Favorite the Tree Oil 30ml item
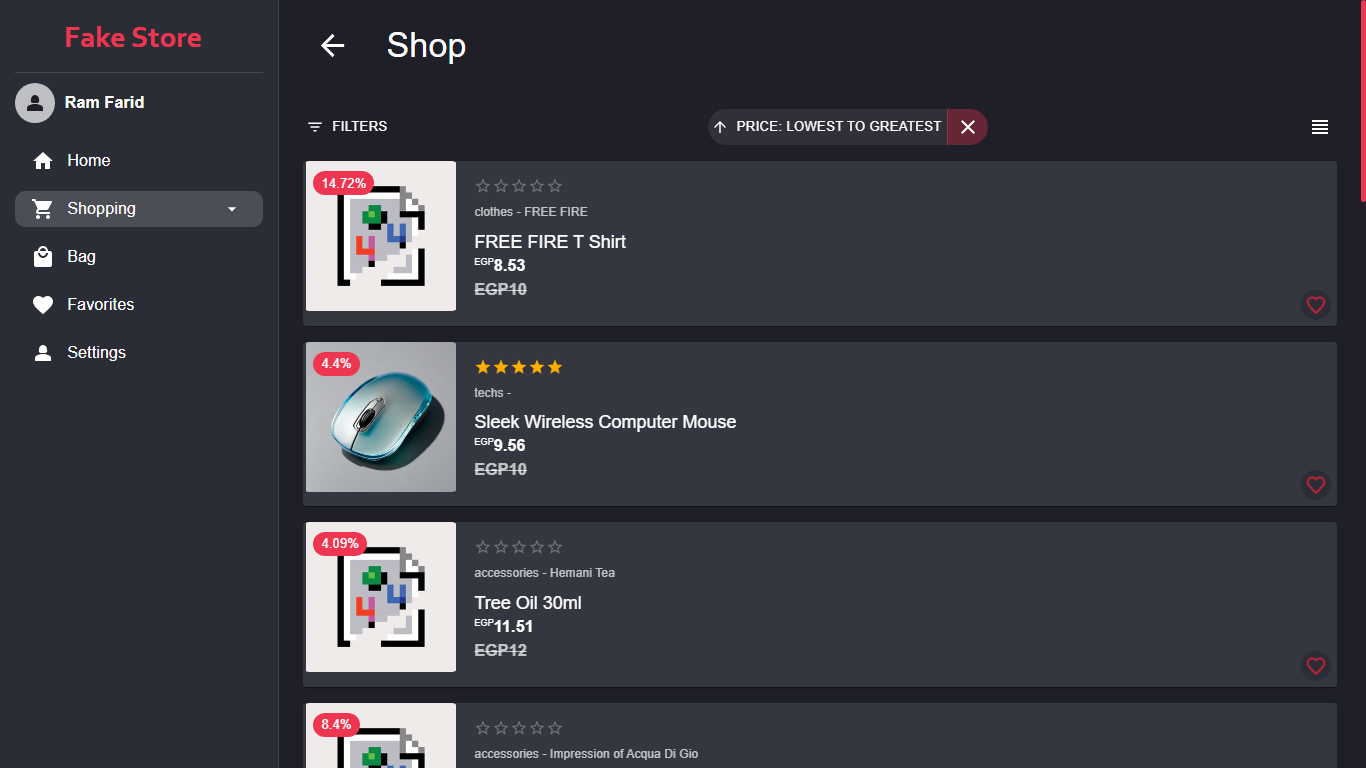 pyautogui.click(x=1315, y=665)
